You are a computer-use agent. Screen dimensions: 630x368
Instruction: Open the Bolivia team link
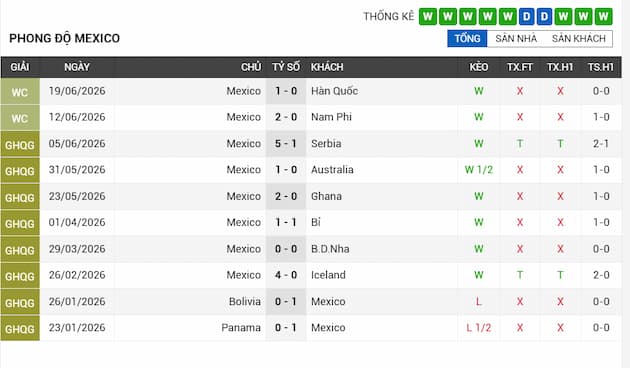pos(245,301)
